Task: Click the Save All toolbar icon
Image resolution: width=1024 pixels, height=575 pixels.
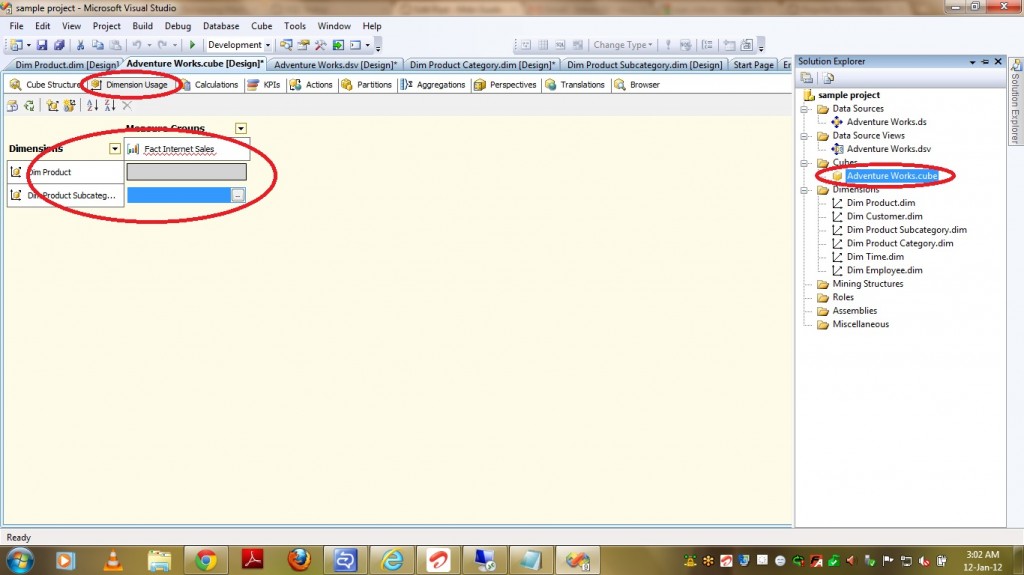Action: point(59,45)
